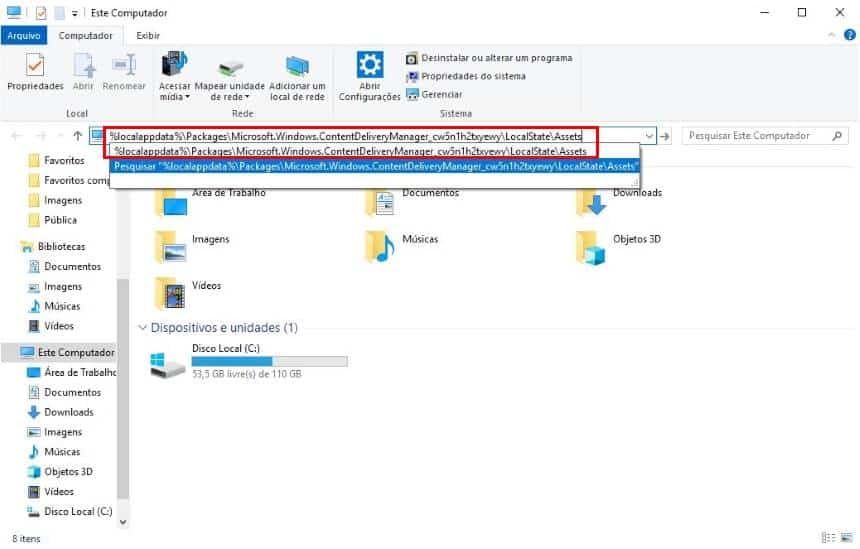Select the Vídeos folder icon in main pane
Viewport: 860px width, 549px height.
coord(171,293)
